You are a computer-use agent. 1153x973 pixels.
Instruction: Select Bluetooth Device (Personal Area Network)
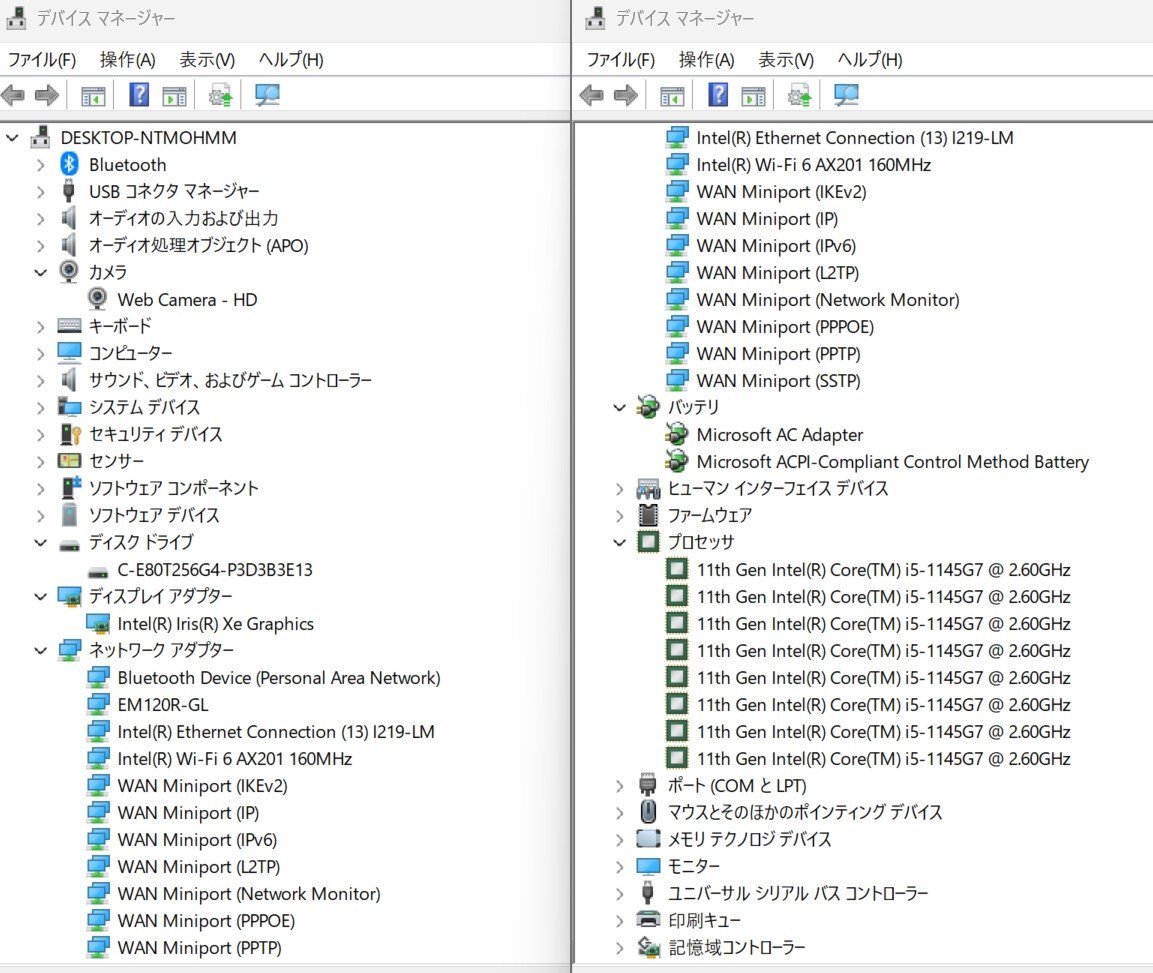(279, 677)
